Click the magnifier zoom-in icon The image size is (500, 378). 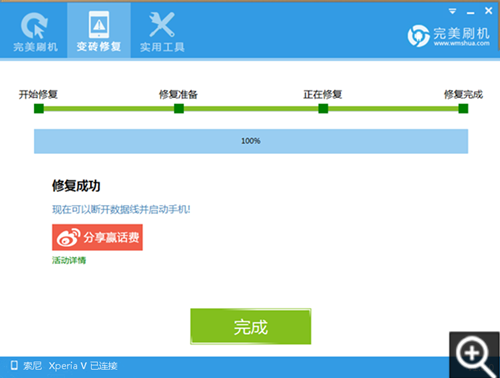tap(474, 355)
